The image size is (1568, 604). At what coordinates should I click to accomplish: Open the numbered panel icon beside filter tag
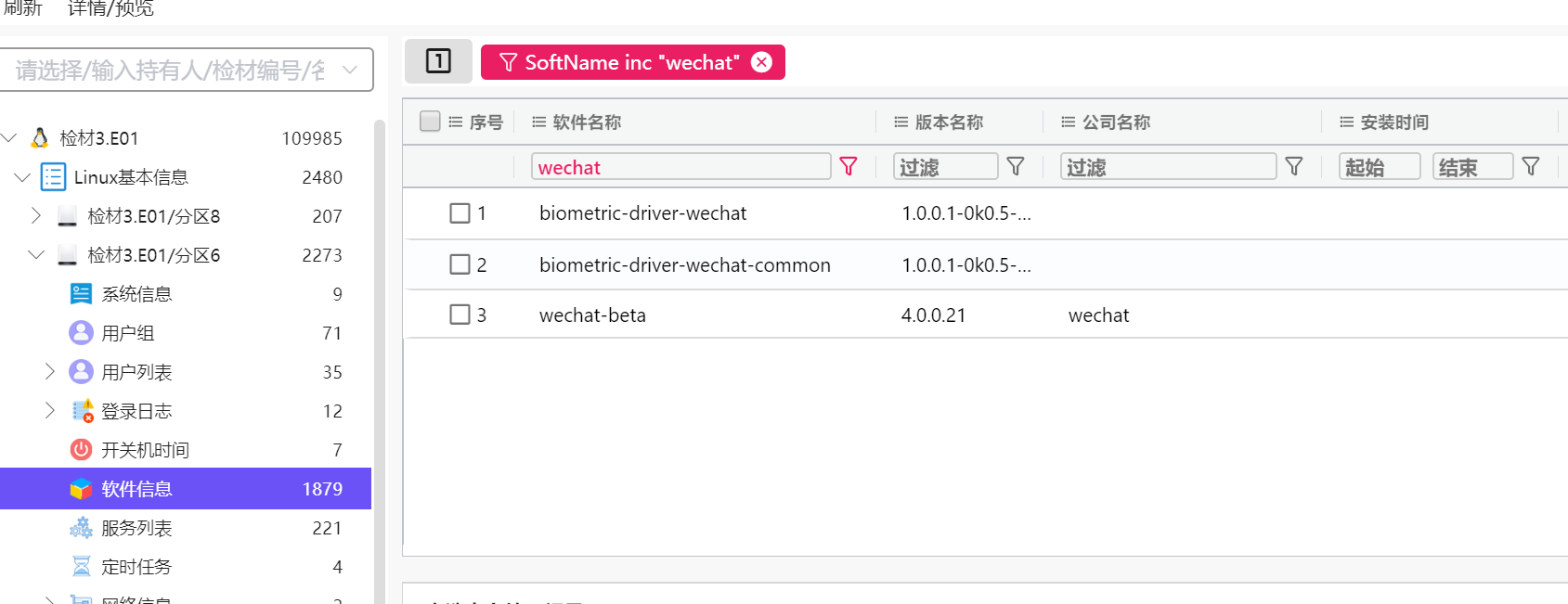(x=438, y=61)
